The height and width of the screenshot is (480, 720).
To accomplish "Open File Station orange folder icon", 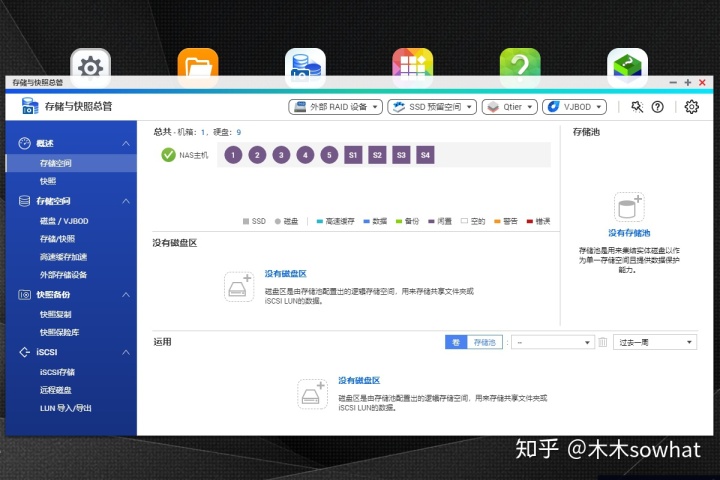I will click(198, 68).
